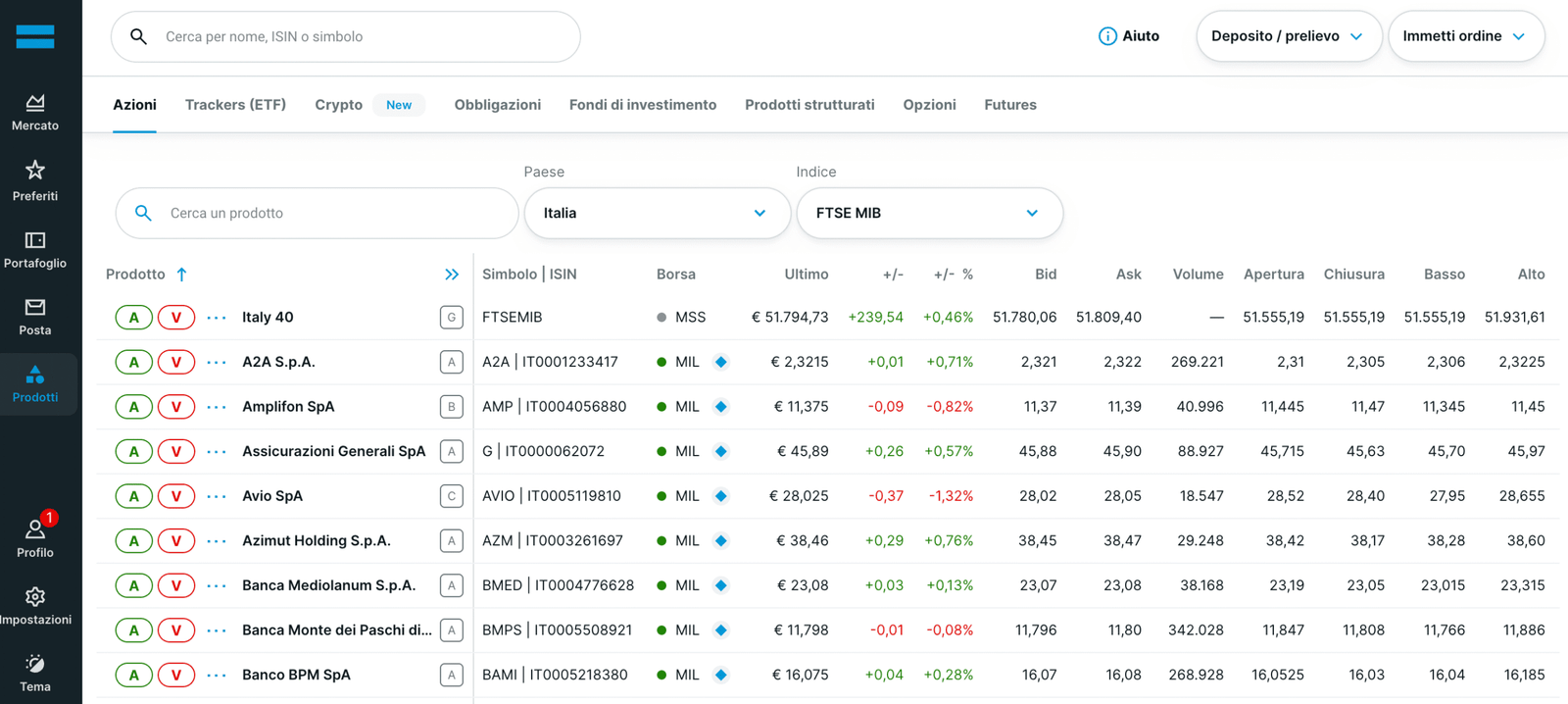Click the Tema theme icon
The image size is (1568, 704).
[x=35, y=664]
